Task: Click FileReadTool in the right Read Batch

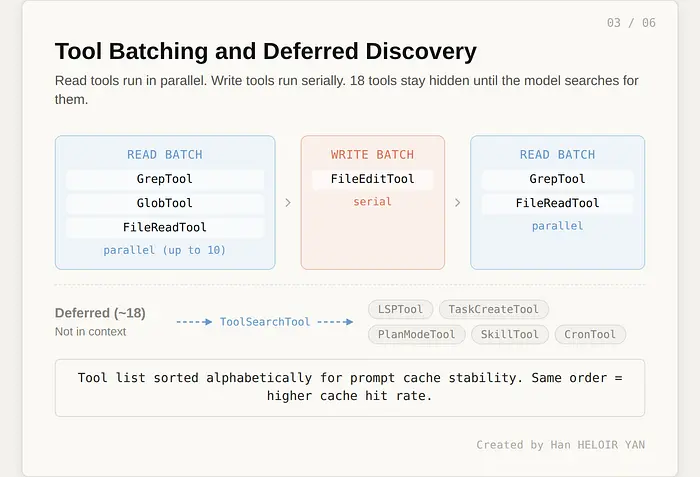Action: tap(557, 203)
